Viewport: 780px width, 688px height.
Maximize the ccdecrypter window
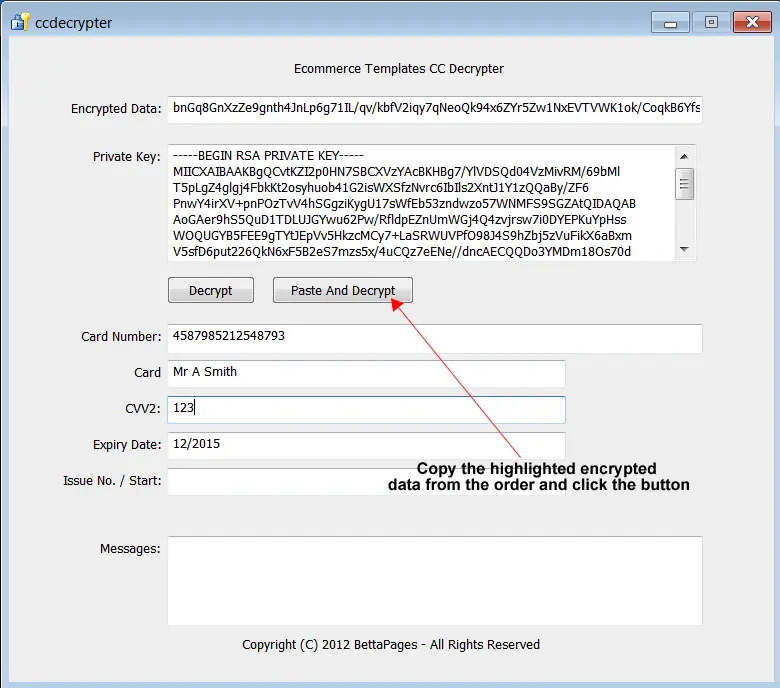tap(711, 21)
